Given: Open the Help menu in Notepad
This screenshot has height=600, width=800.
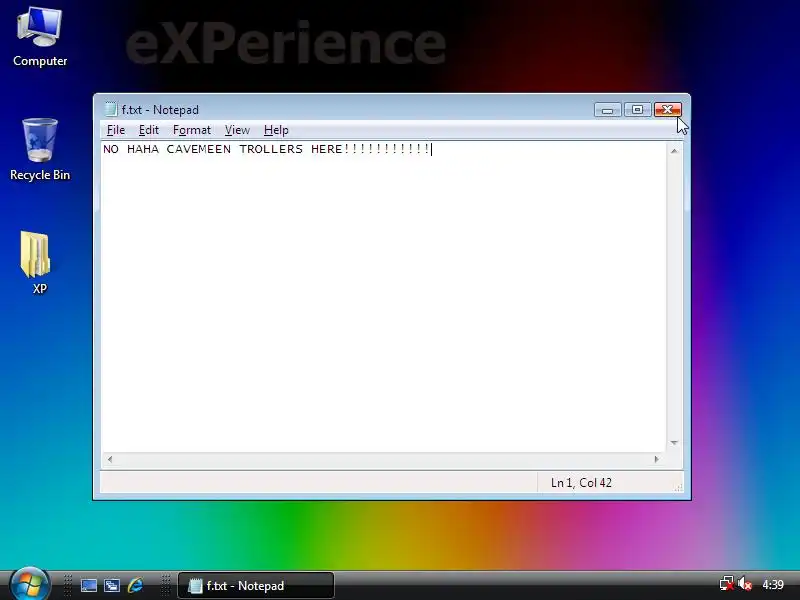Looking at the screenshot, I should point(276,130).
